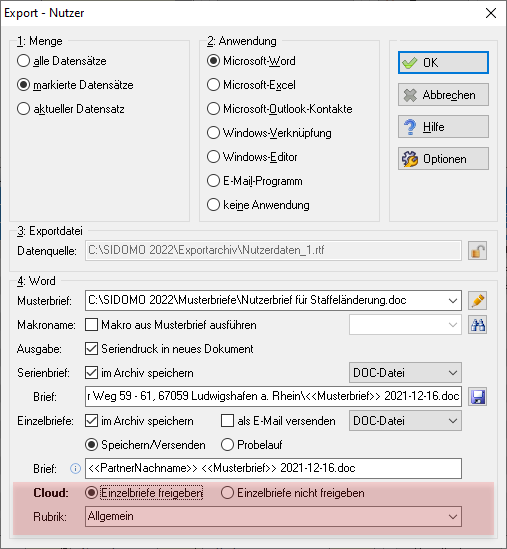Click the floppy disk icon beside Brief path
507x549 pixels.
click(478, 397)
